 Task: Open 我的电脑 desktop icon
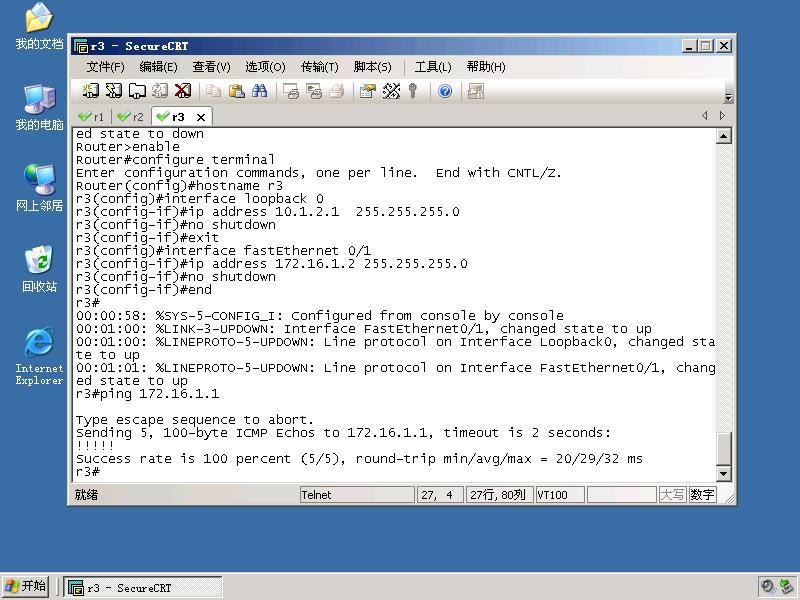coord(39,107)
